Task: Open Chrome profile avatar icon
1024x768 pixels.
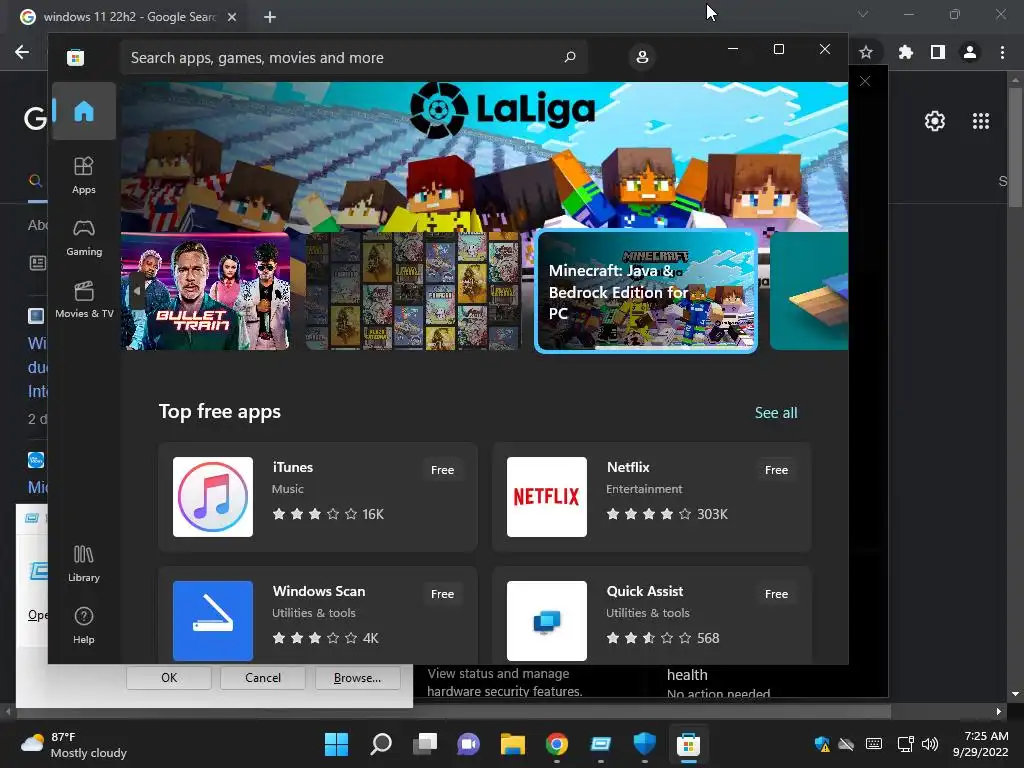Action: point(970,52)
